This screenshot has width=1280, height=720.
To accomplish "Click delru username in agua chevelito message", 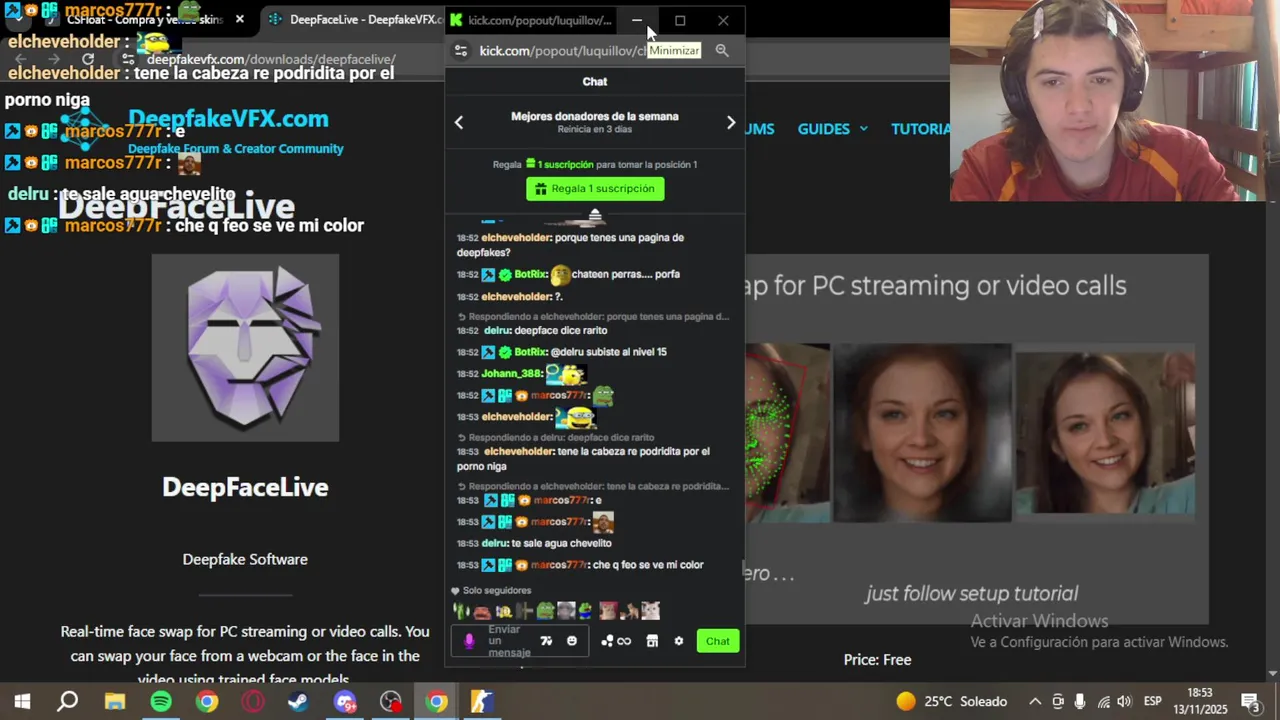I will pos(495,543).
